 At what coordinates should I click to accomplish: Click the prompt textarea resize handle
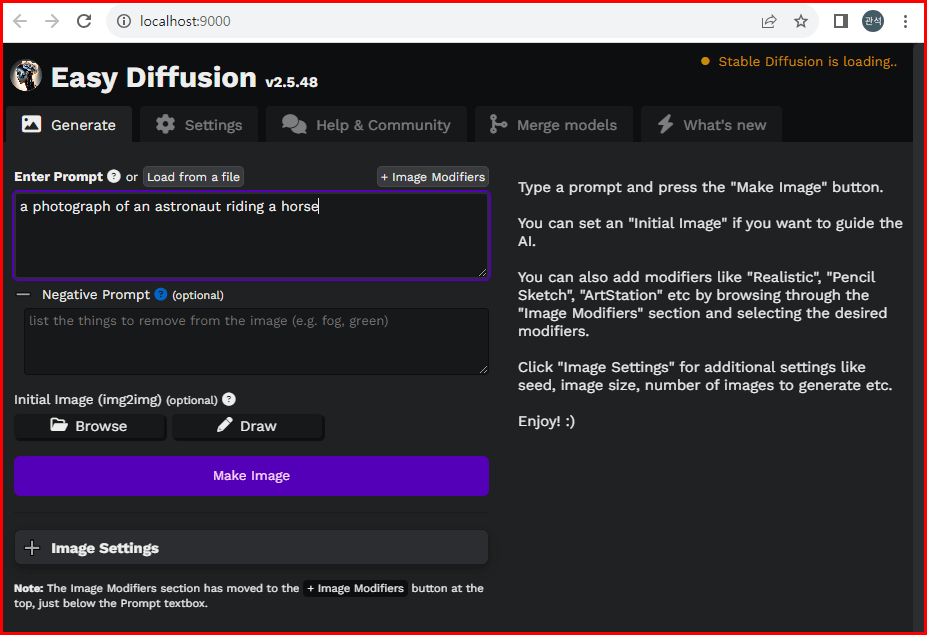pyautogui.click(x=482, y=272)
